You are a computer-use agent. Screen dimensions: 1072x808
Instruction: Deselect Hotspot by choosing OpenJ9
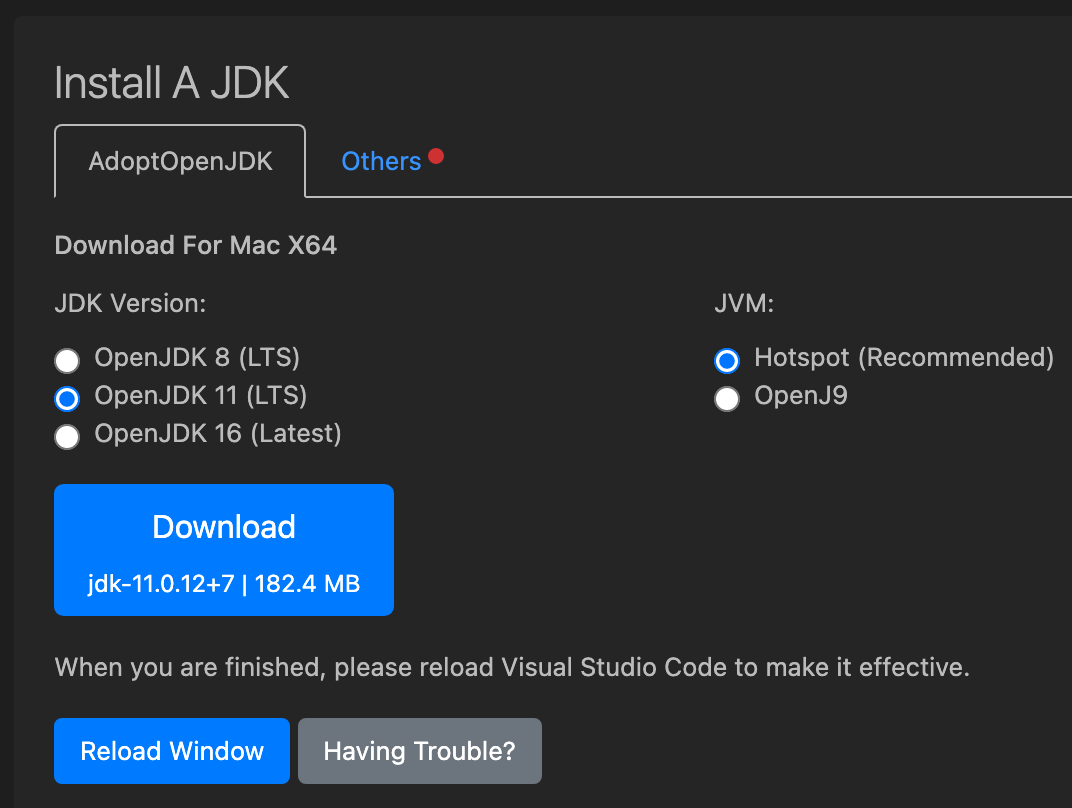point(726,396)
